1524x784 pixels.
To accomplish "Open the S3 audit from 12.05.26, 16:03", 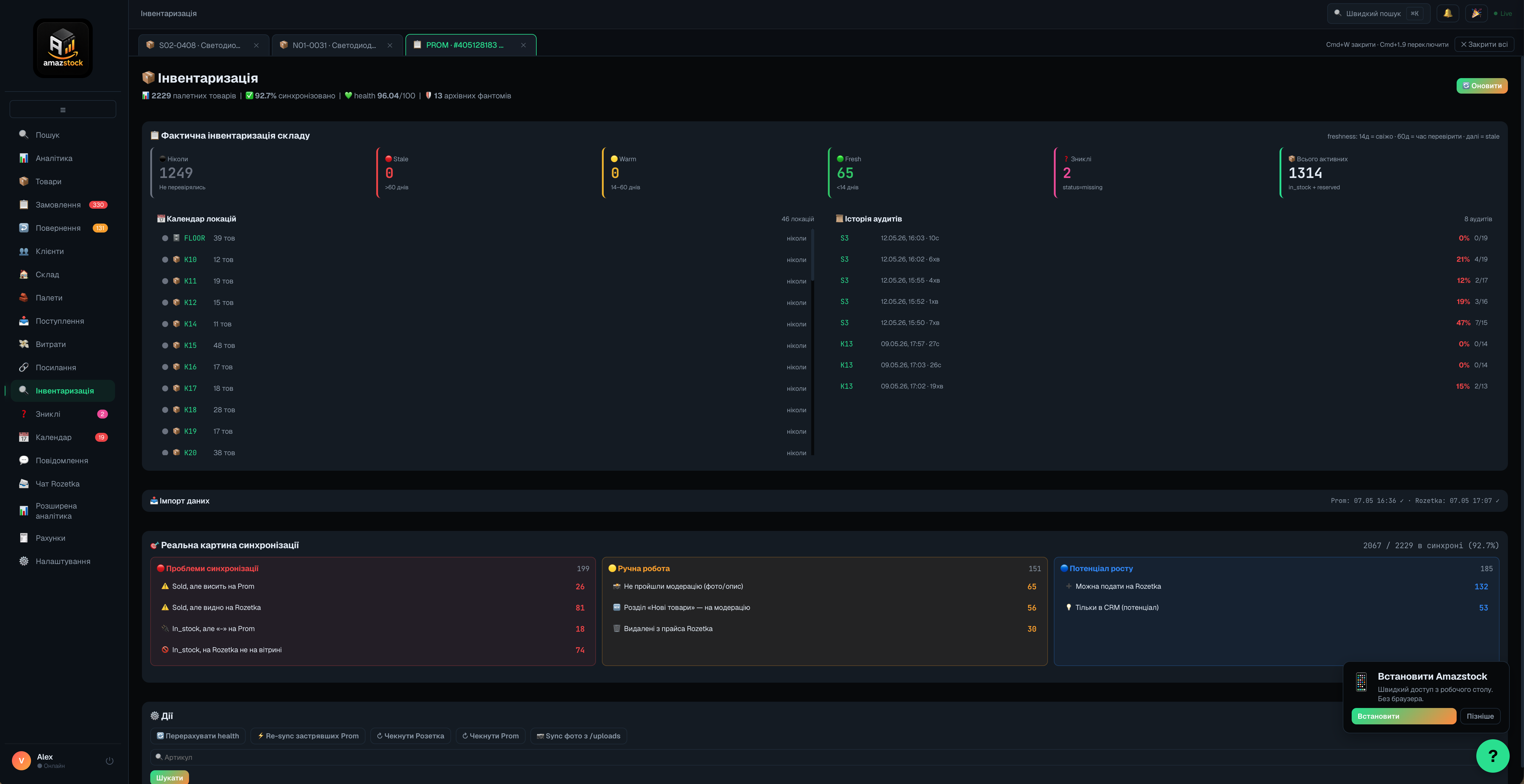I will 1164,238.
